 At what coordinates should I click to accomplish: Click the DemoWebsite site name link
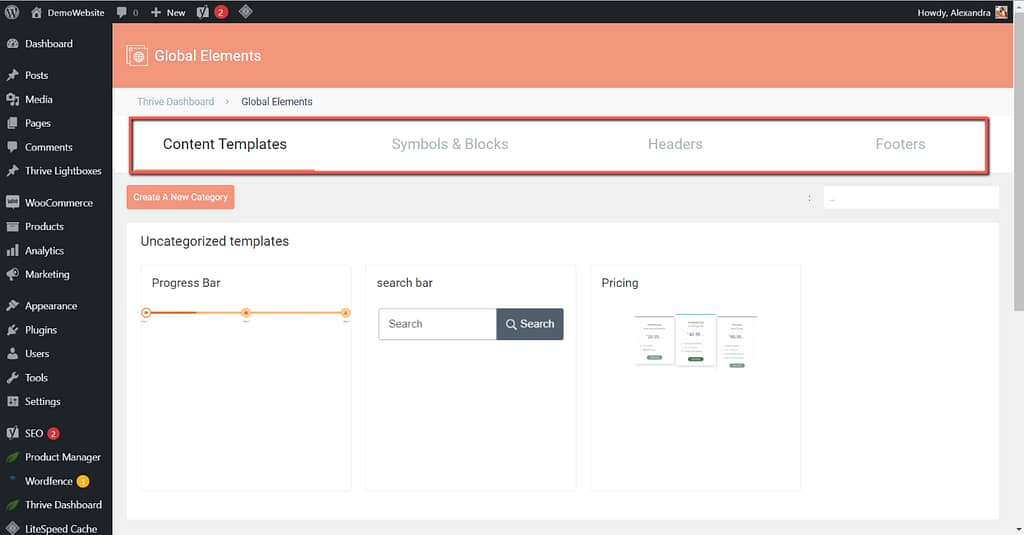coord(76,12)
